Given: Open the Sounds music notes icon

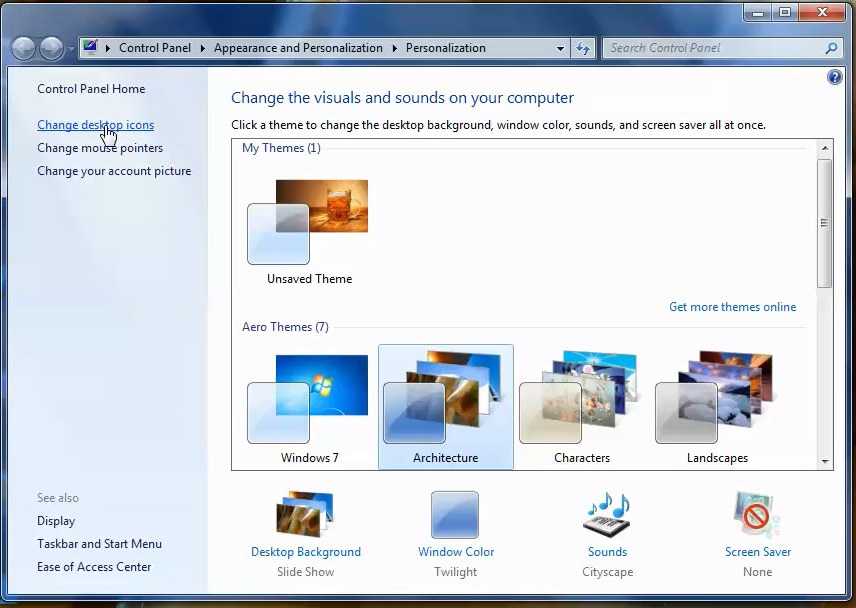Looking at the screenshot, I should [608, 514].
